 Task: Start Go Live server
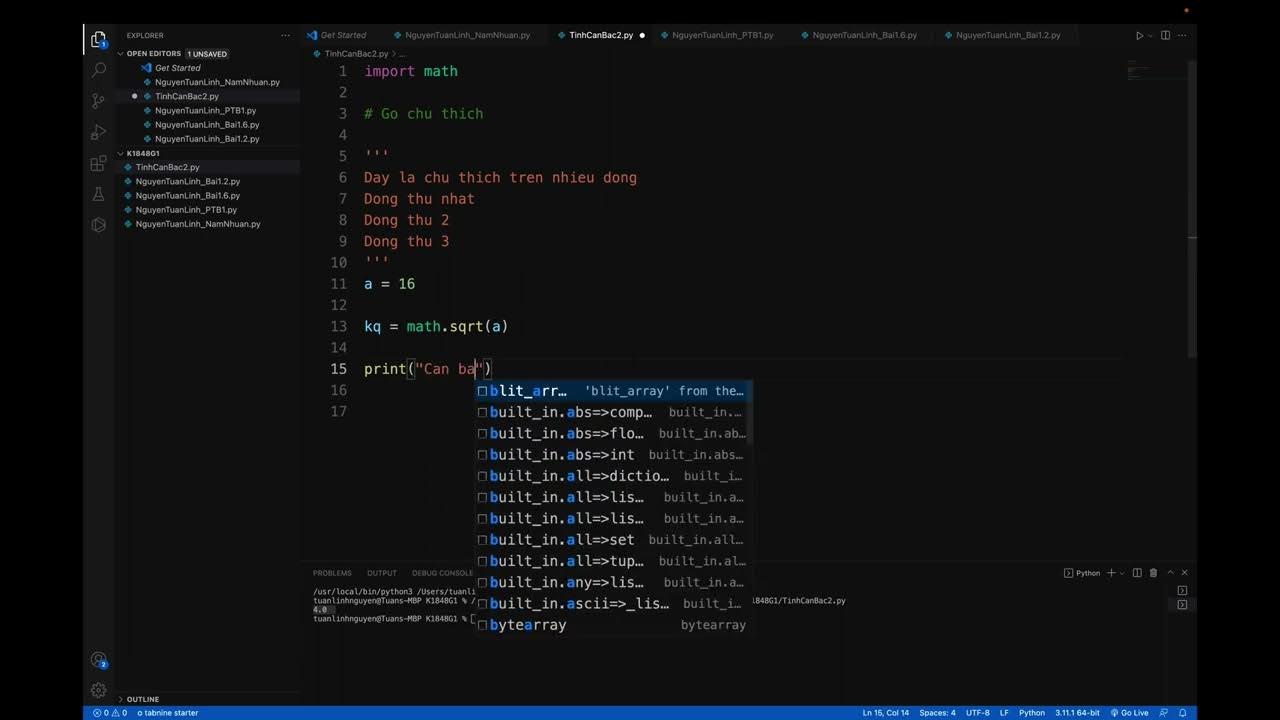coord(1129,713)
